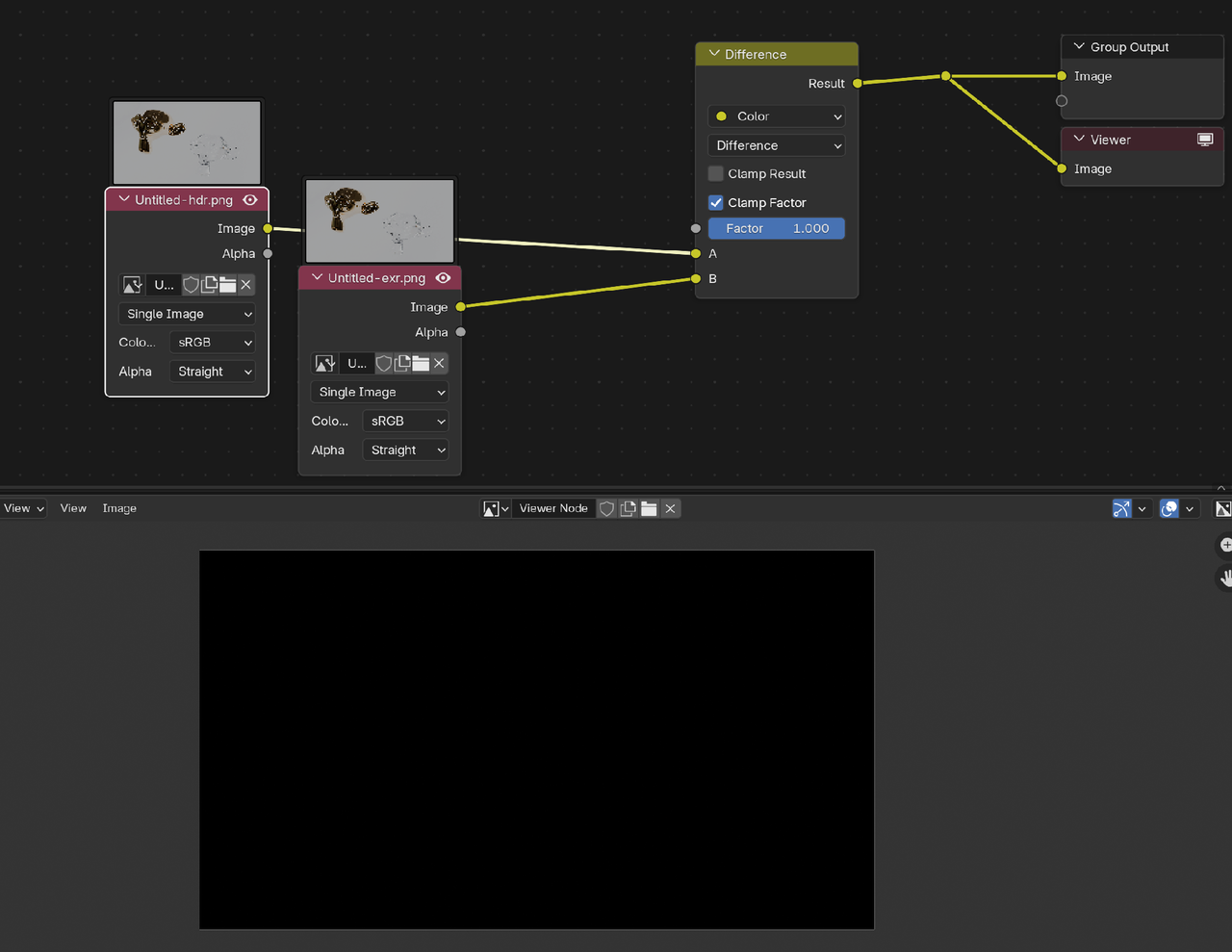Open the Image menu in image editor

pos(119,508)
